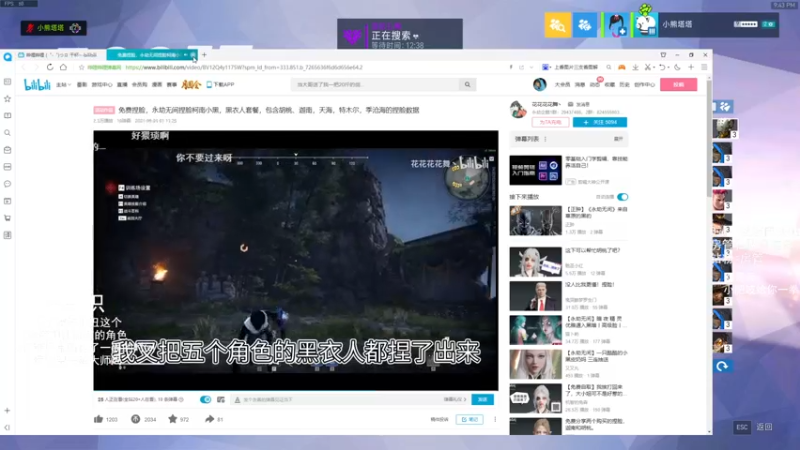800x450 pixels.
Task: Click the more options dots below video
Action: pyautogui.click(x=495, y=419)
